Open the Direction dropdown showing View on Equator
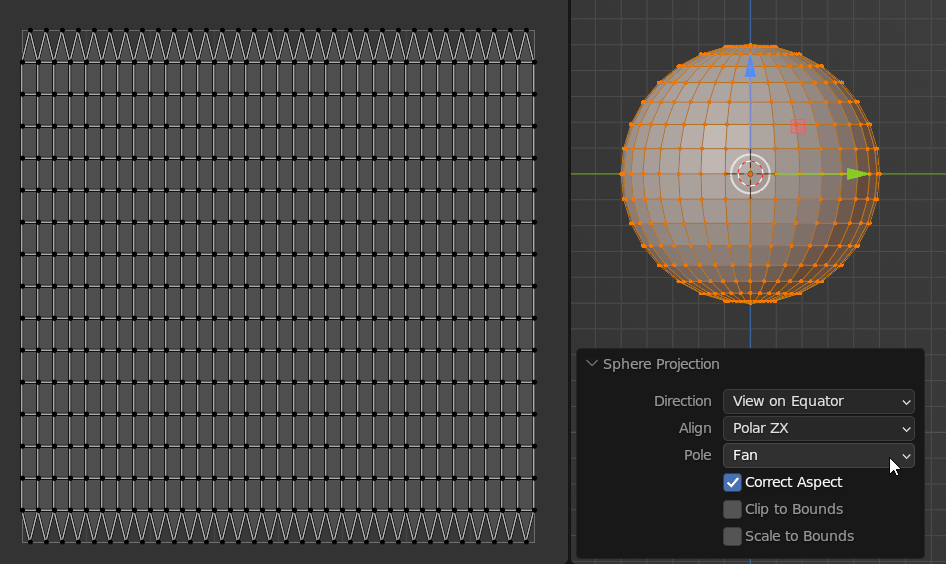946x564 pixels. click(x=819, y=401)
